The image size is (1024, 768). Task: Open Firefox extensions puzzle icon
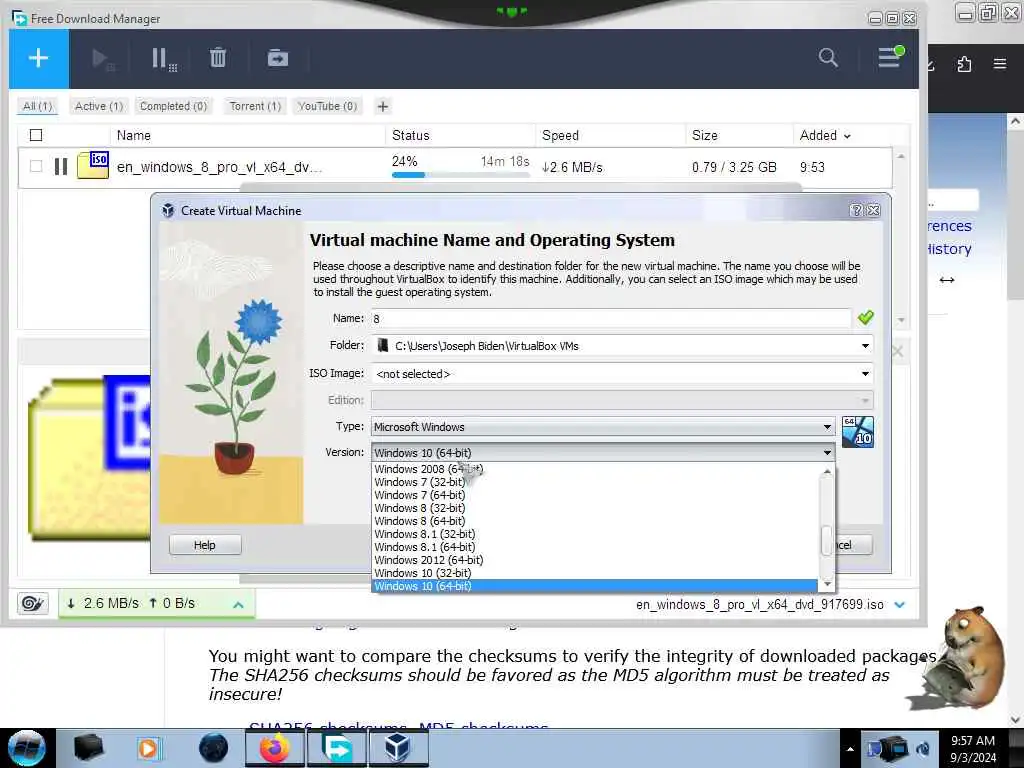pyautogui.click(x=964, y=64)
